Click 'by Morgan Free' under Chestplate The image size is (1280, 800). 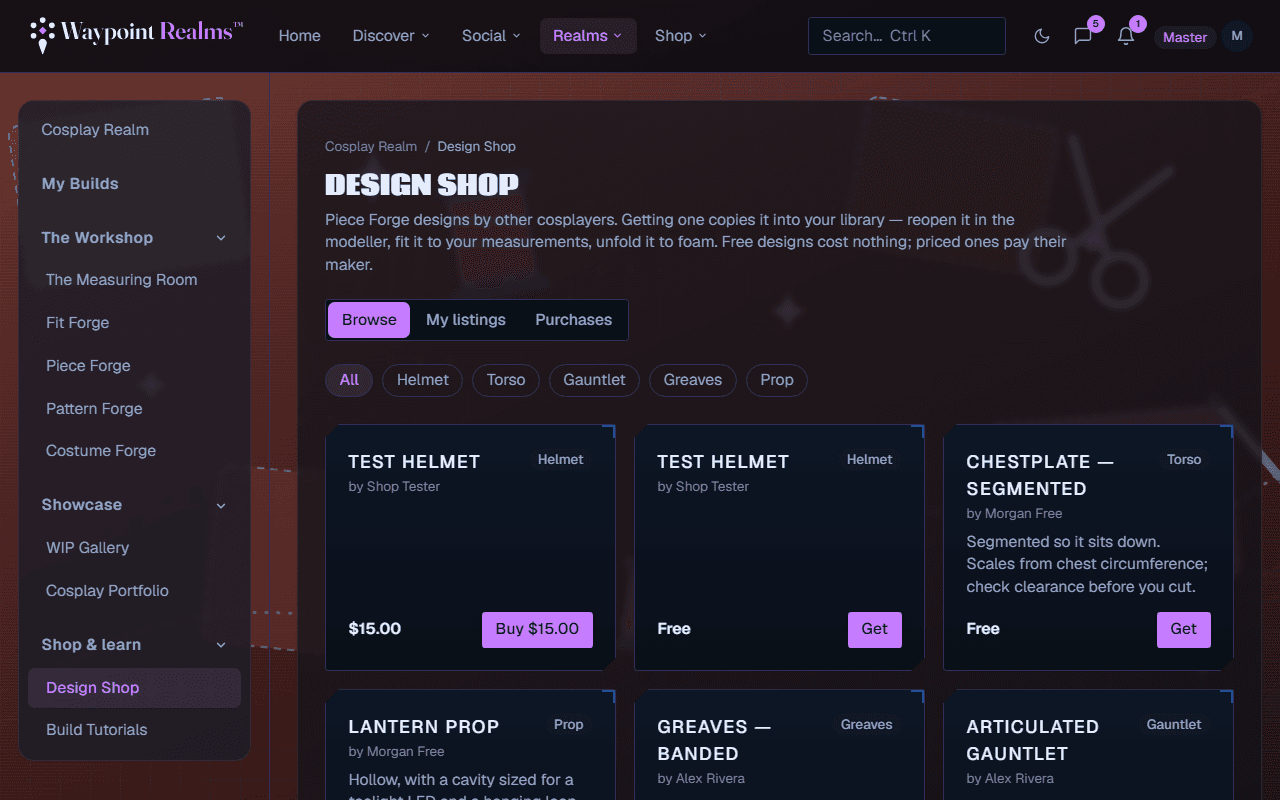1014,514
